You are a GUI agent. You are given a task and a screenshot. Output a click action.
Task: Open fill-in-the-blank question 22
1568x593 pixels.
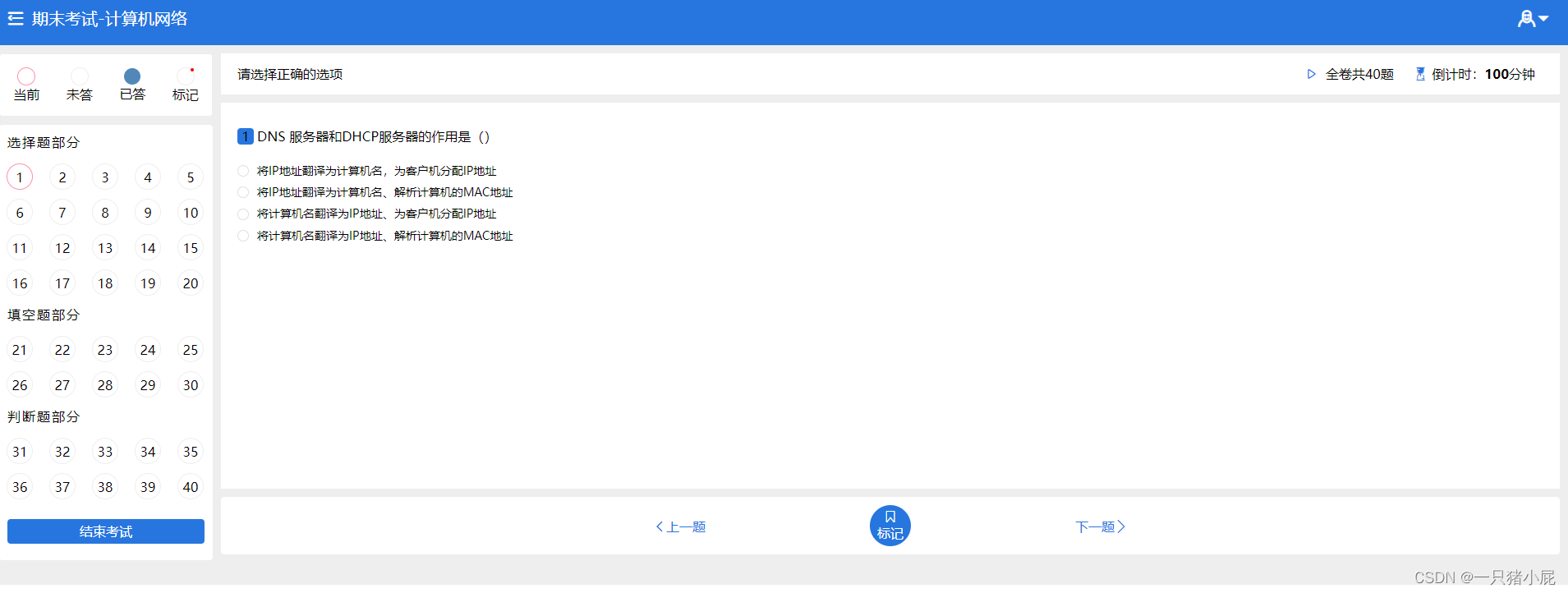click(62, 350)
